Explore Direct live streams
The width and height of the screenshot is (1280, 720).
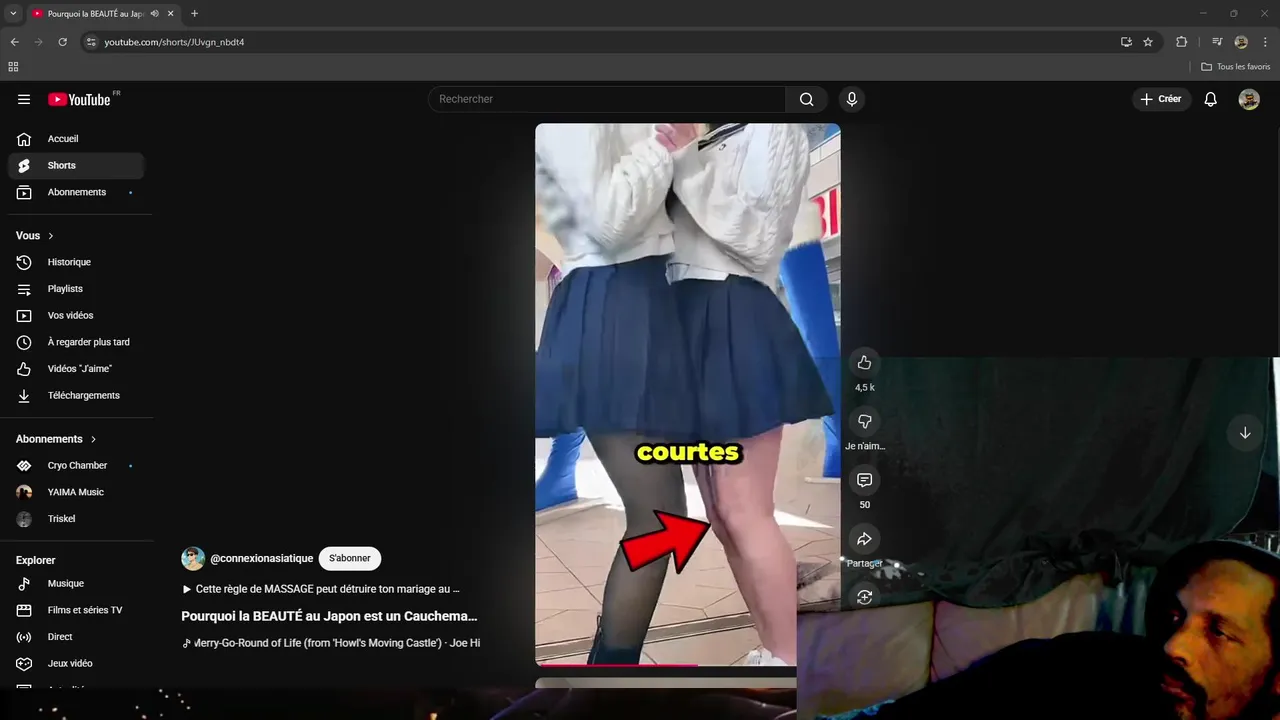point(76,637)
